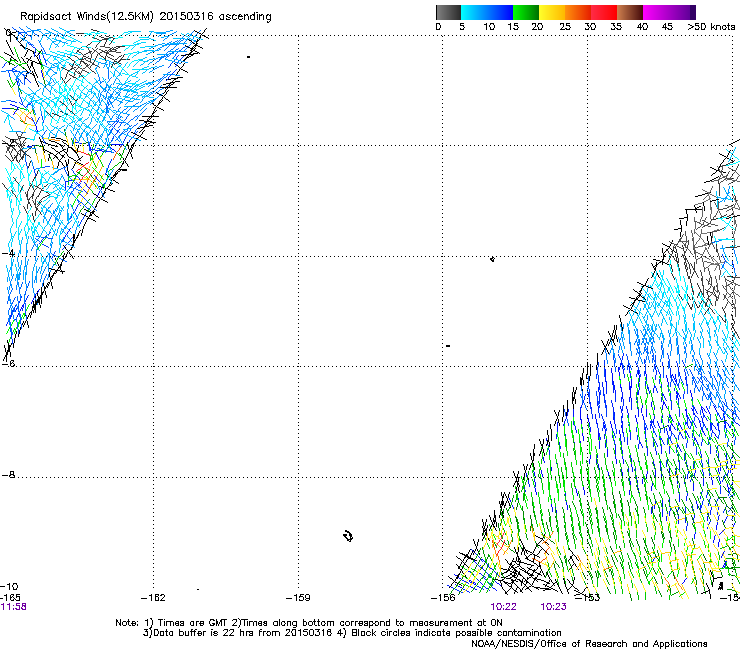The height and width of the screenshot is (650, 740).
Task: Click the purple time label '10:23'
Action: click(x=553, y=607)
